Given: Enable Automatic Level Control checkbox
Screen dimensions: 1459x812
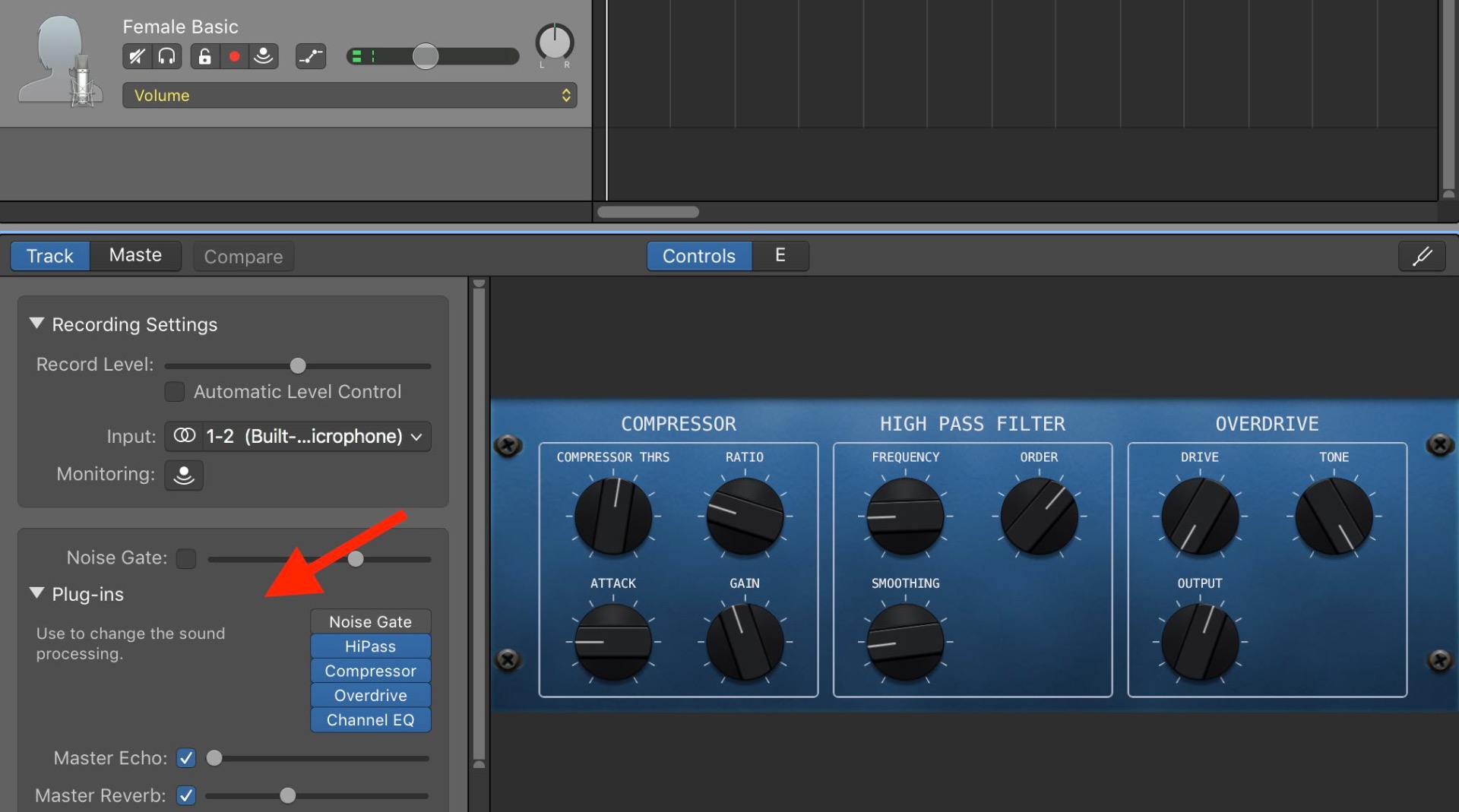Looking at the screenshot, I should (175, 392).
